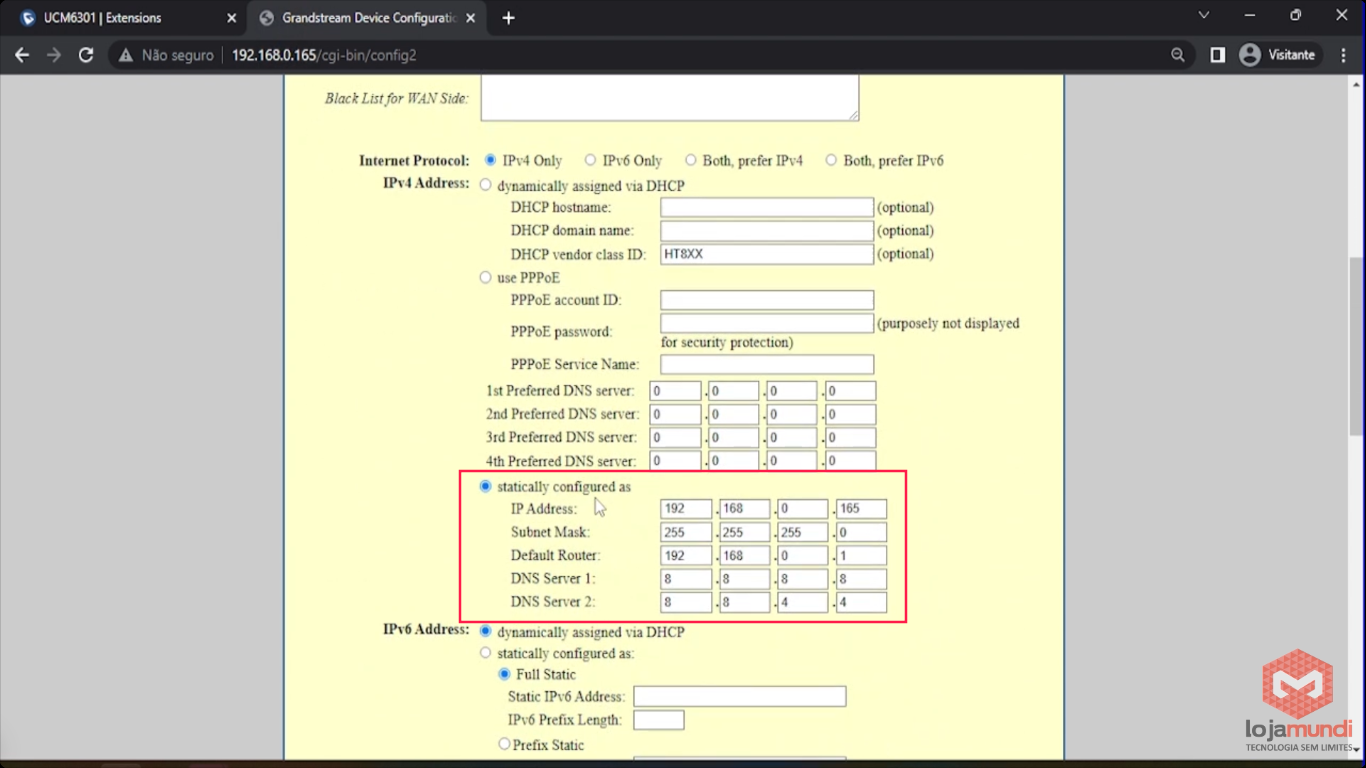Open Chrome three-dot menu

(x=1343, y=55)
